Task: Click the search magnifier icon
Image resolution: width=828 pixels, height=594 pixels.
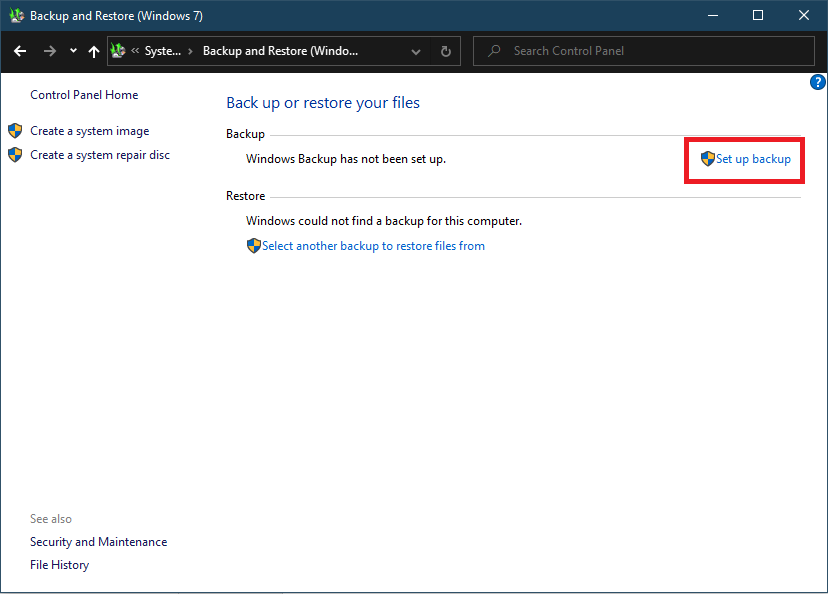Action: pos(494,51)
